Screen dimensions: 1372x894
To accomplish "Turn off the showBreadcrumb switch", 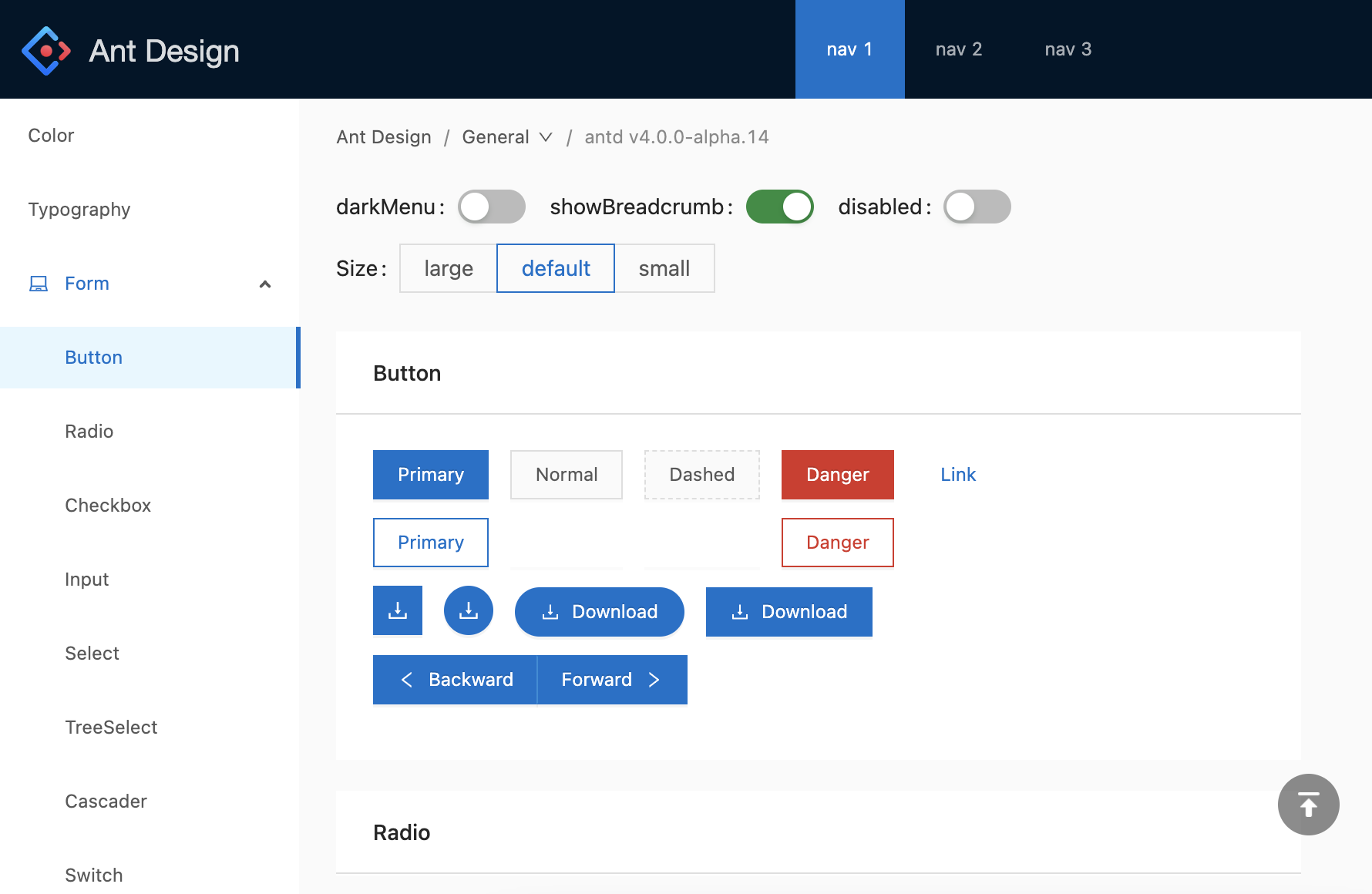I will [780, 207].
